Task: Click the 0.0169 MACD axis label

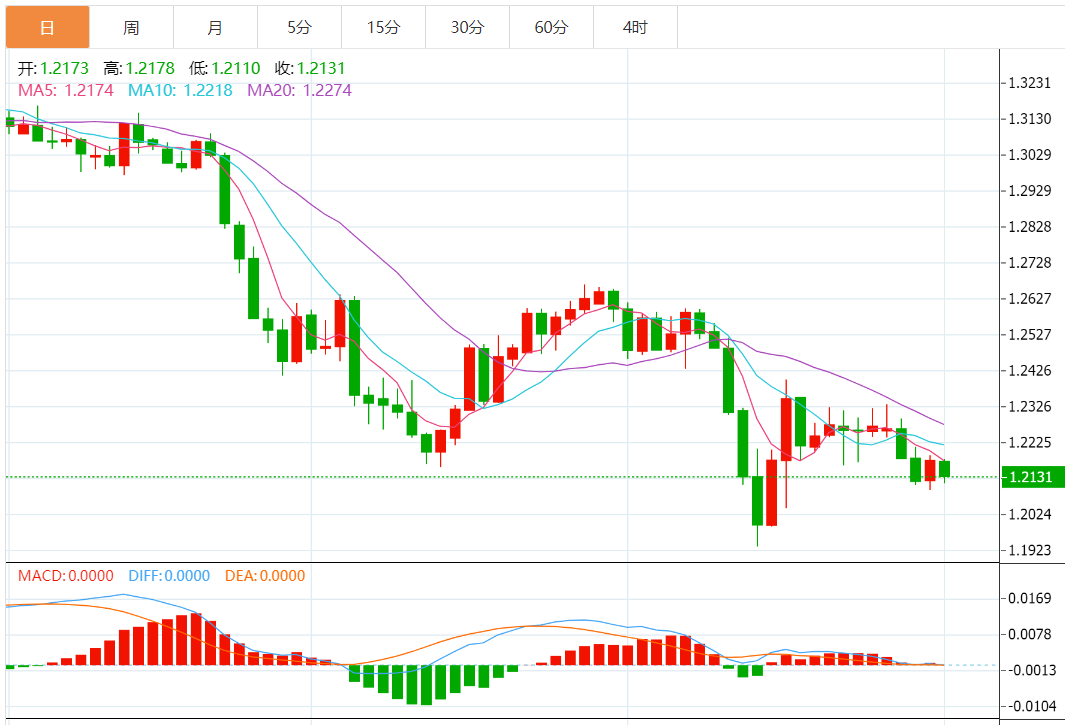Action: [1030, 599]
